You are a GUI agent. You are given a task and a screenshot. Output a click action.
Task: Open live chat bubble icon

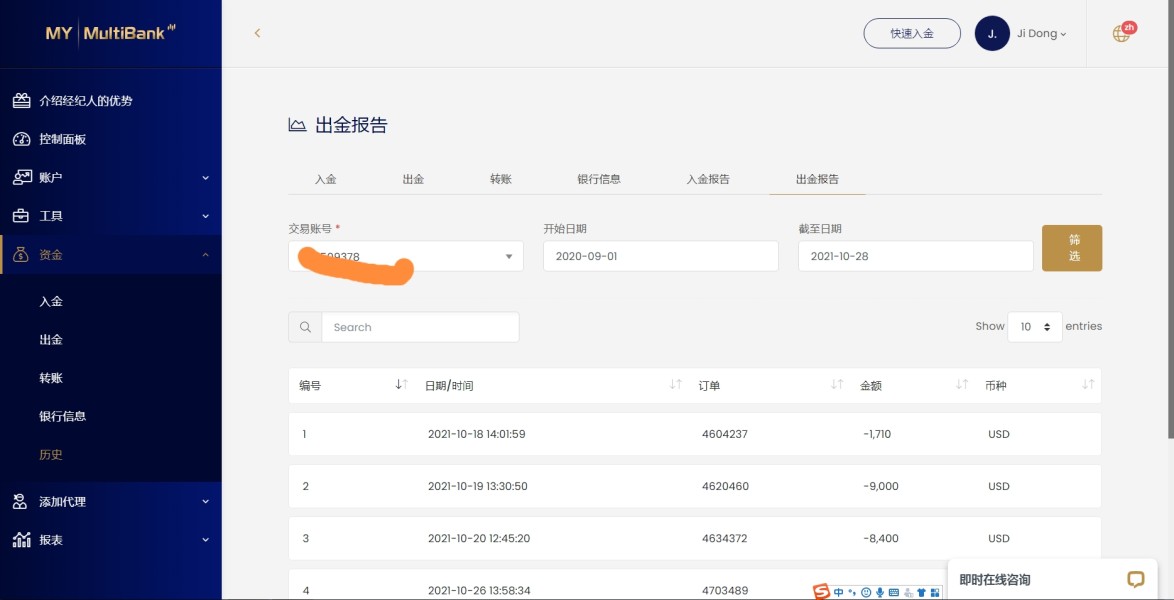(1135, 579)
